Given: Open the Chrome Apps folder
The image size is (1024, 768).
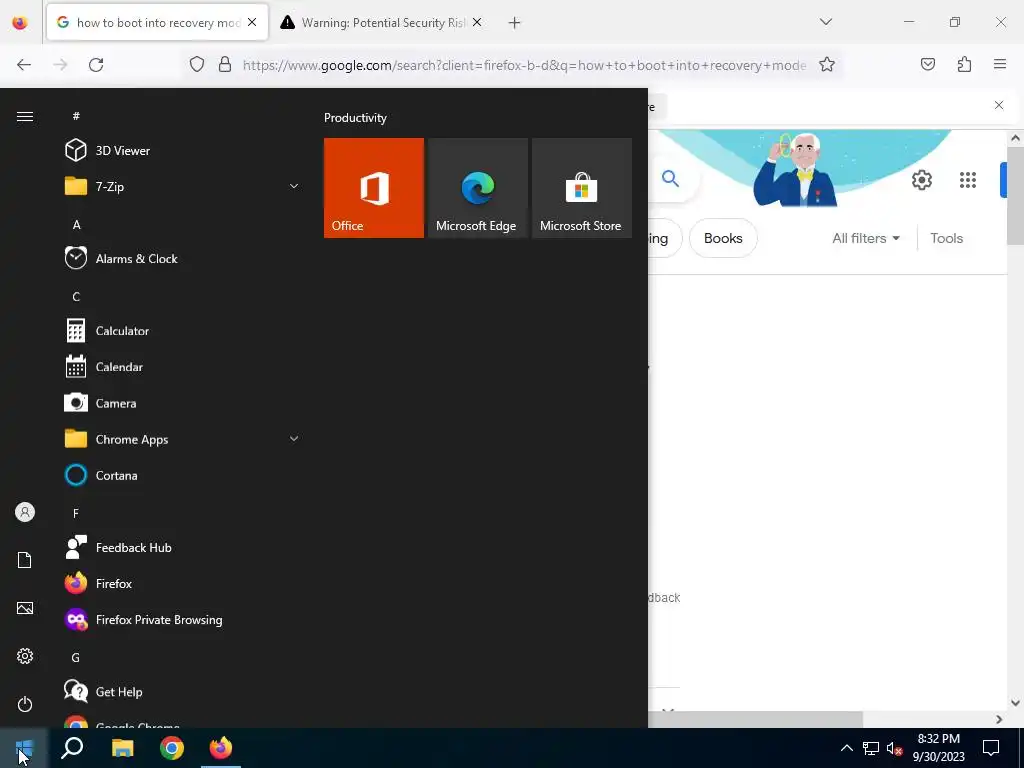Looking at the screenshot, I should pos(183,440).
